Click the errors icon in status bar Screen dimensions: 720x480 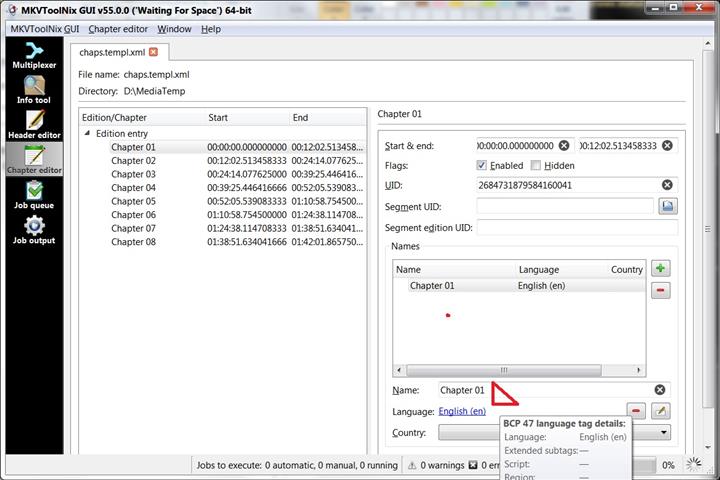pos(473,465)
